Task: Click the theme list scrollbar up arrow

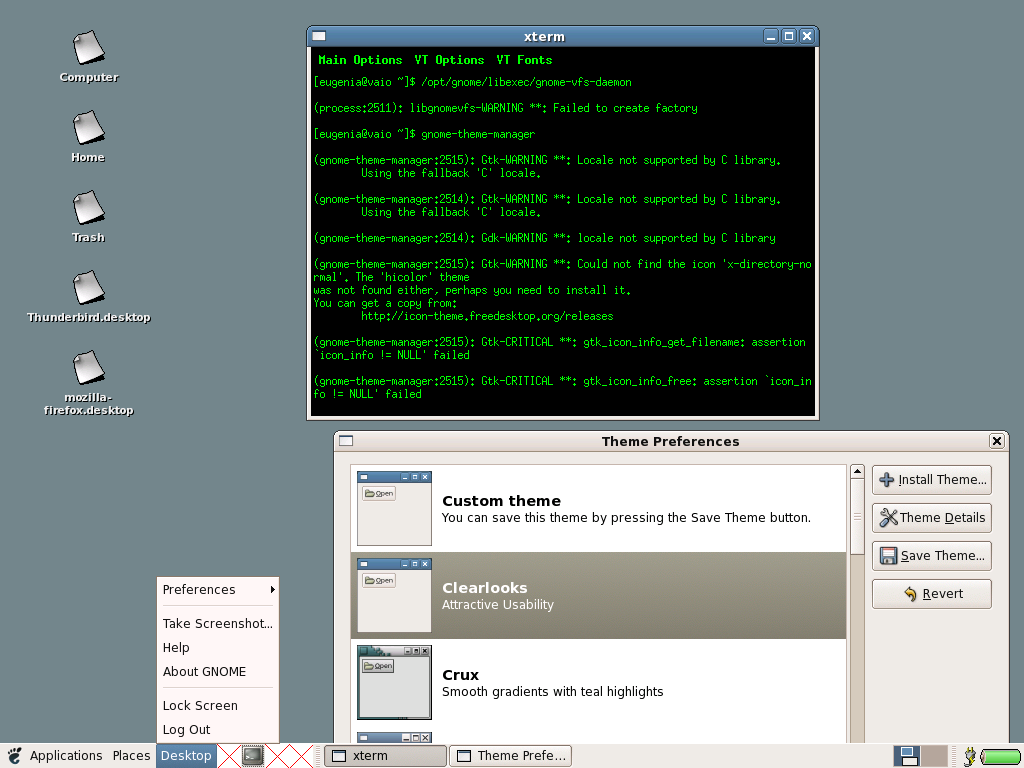Action: pos(857,472)
